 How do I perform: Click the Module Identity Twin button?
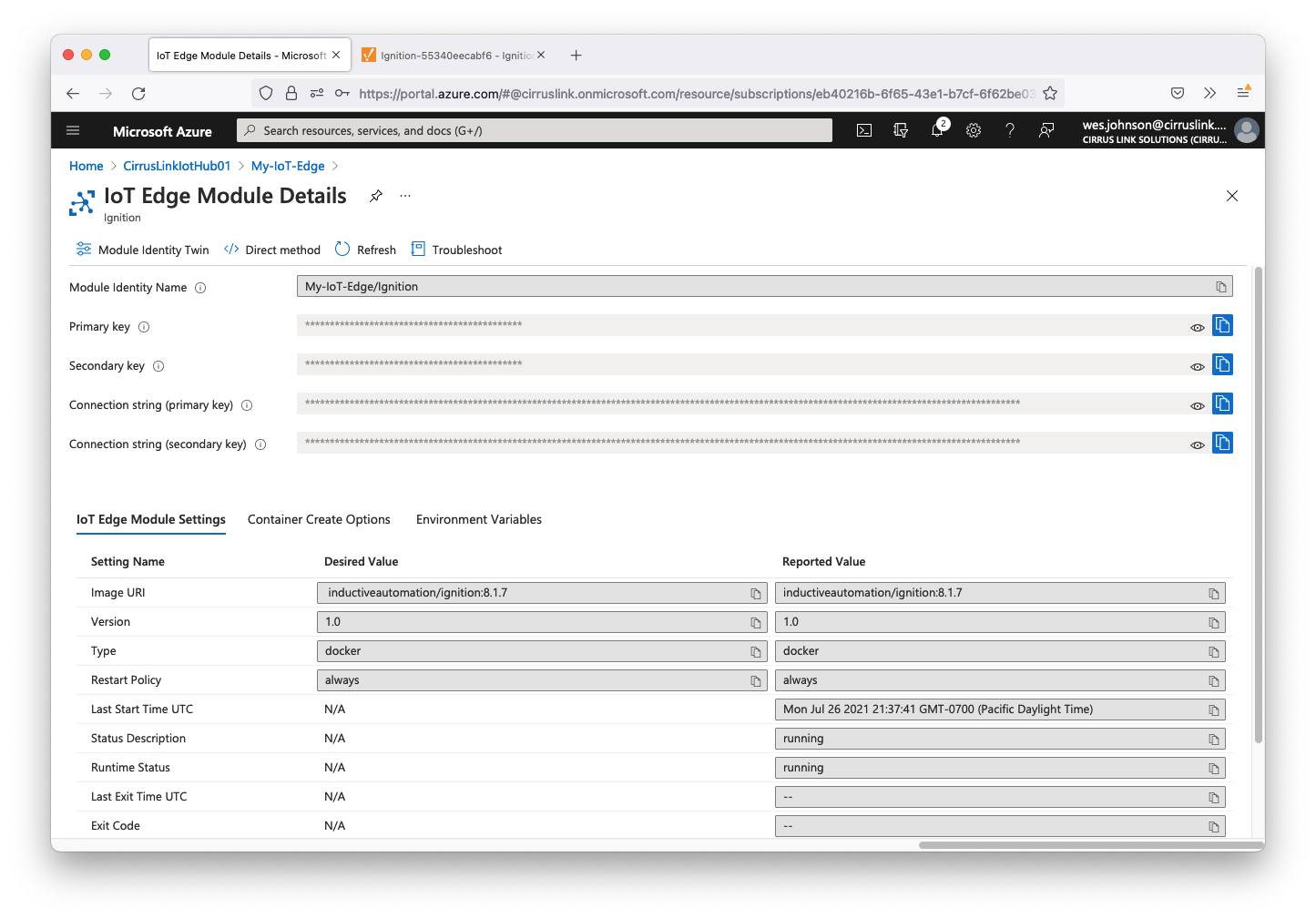coord(143,250)
